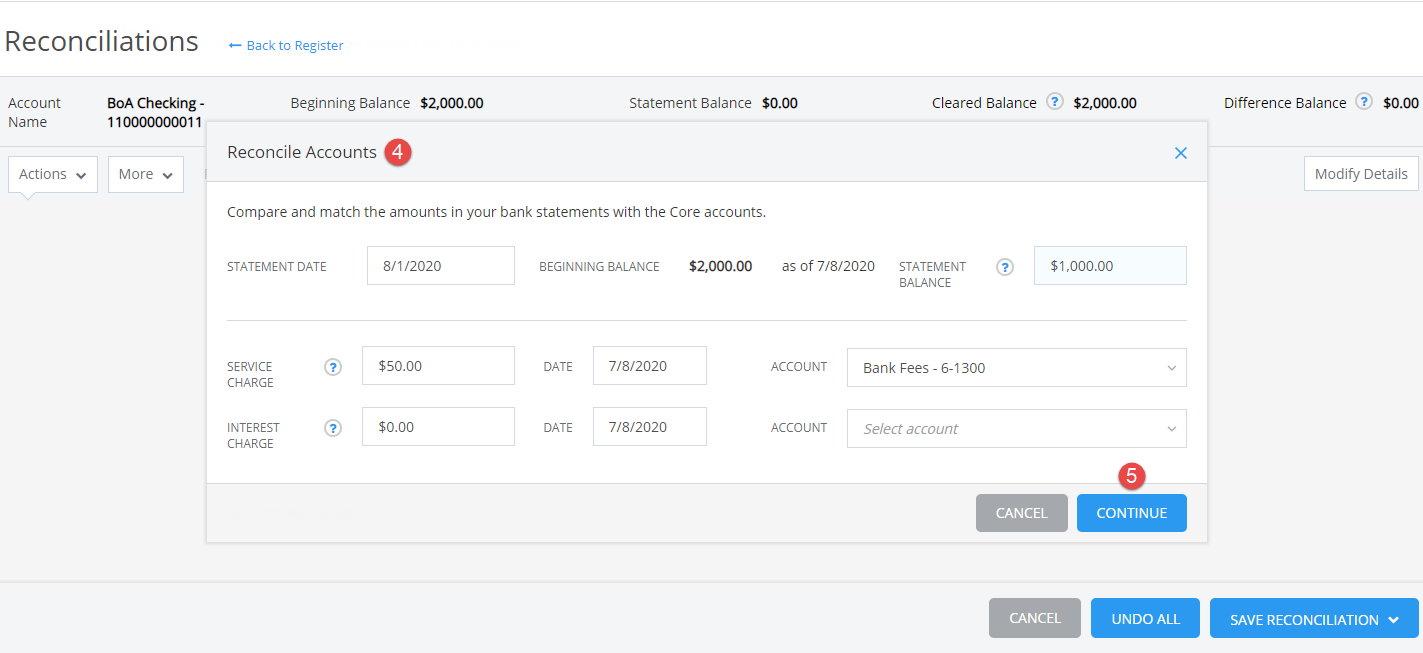Click the Interest Charge amount field
This screenshot has width=1423, height=653.
point(438,427)
